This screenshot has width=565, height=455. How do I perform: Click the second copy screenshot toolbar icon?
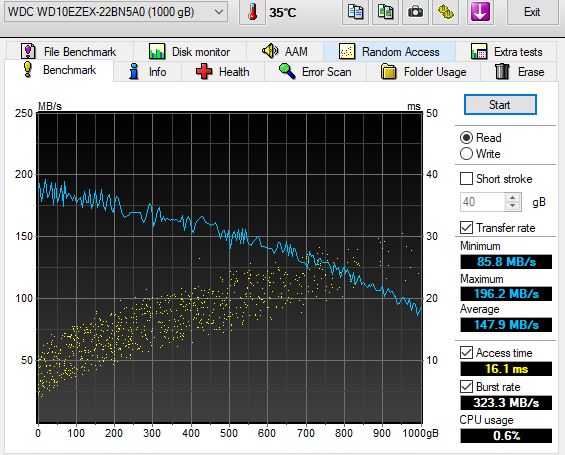[x=385, y=12]
